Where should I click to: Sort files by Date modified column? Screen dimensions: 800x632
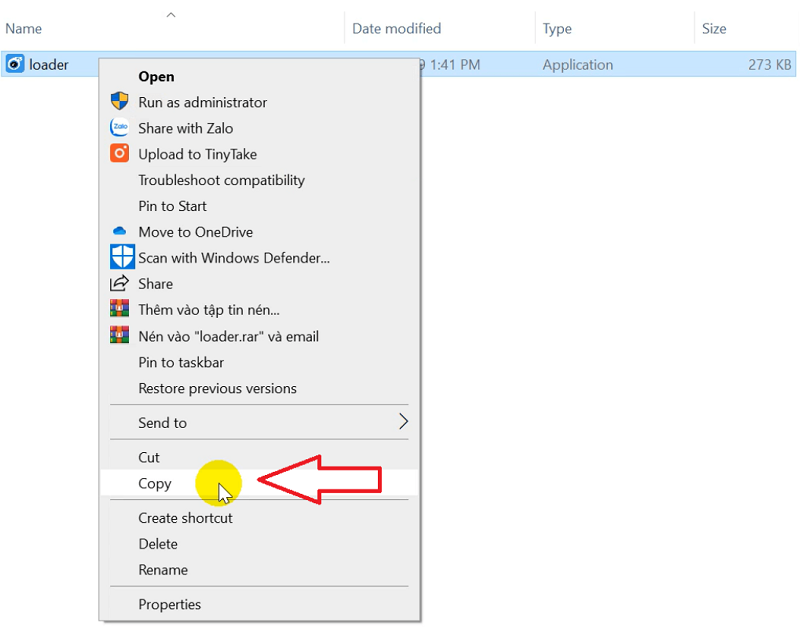(x=397, y=29)
